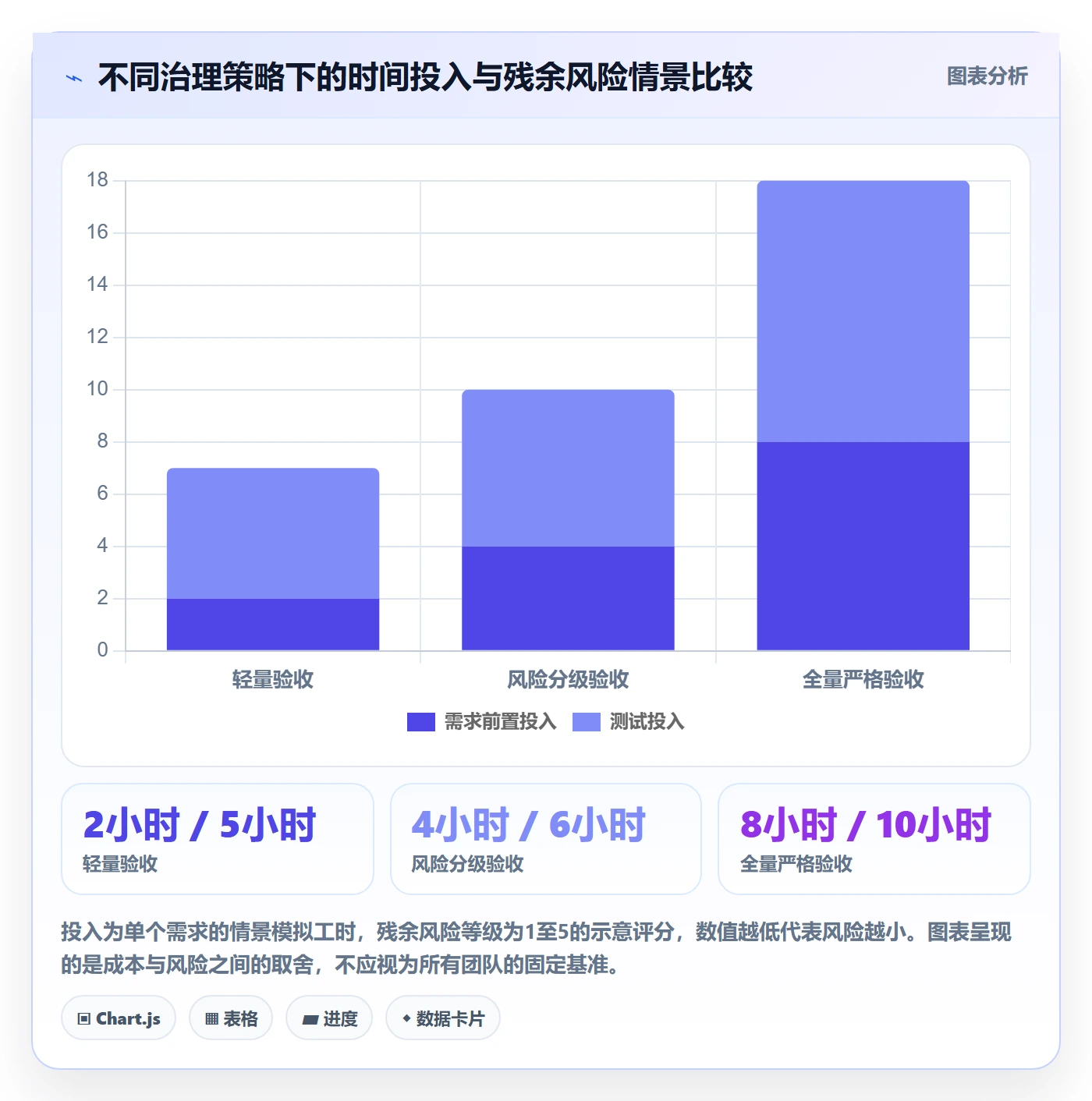Click the 风险分级验收 dark bar segment
This screenshot has width=1092, height=1101.
point(568,598)
